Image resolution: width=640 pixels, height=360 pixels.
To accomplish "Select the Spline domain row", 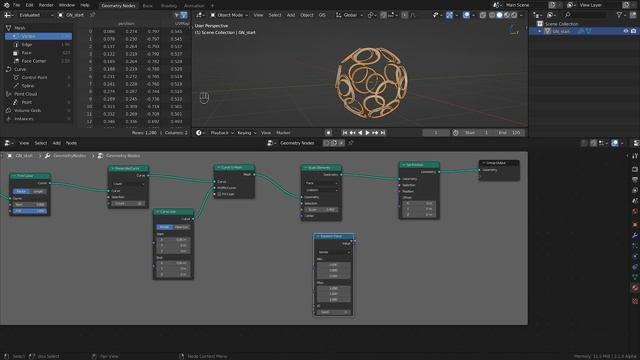I will click(x=38, y=86).
